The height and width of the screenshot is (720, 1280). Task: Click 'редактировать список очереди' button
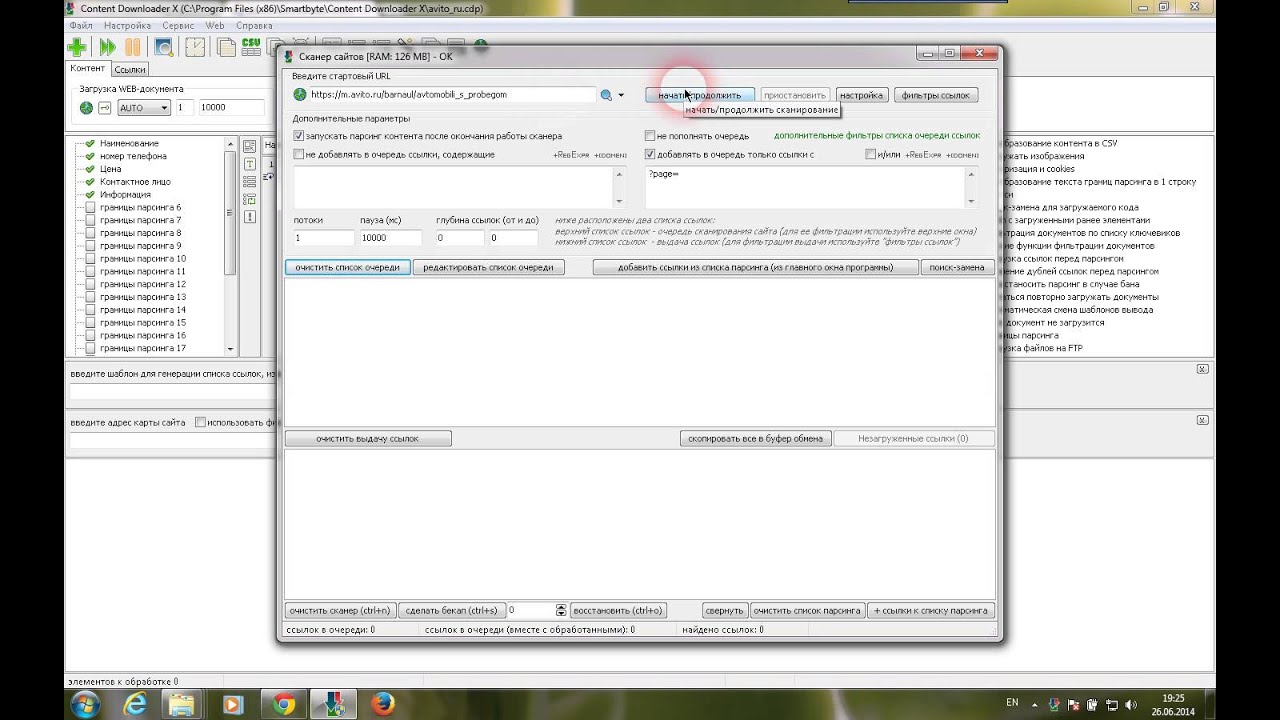pyautogui.click(x=488, y=267)
